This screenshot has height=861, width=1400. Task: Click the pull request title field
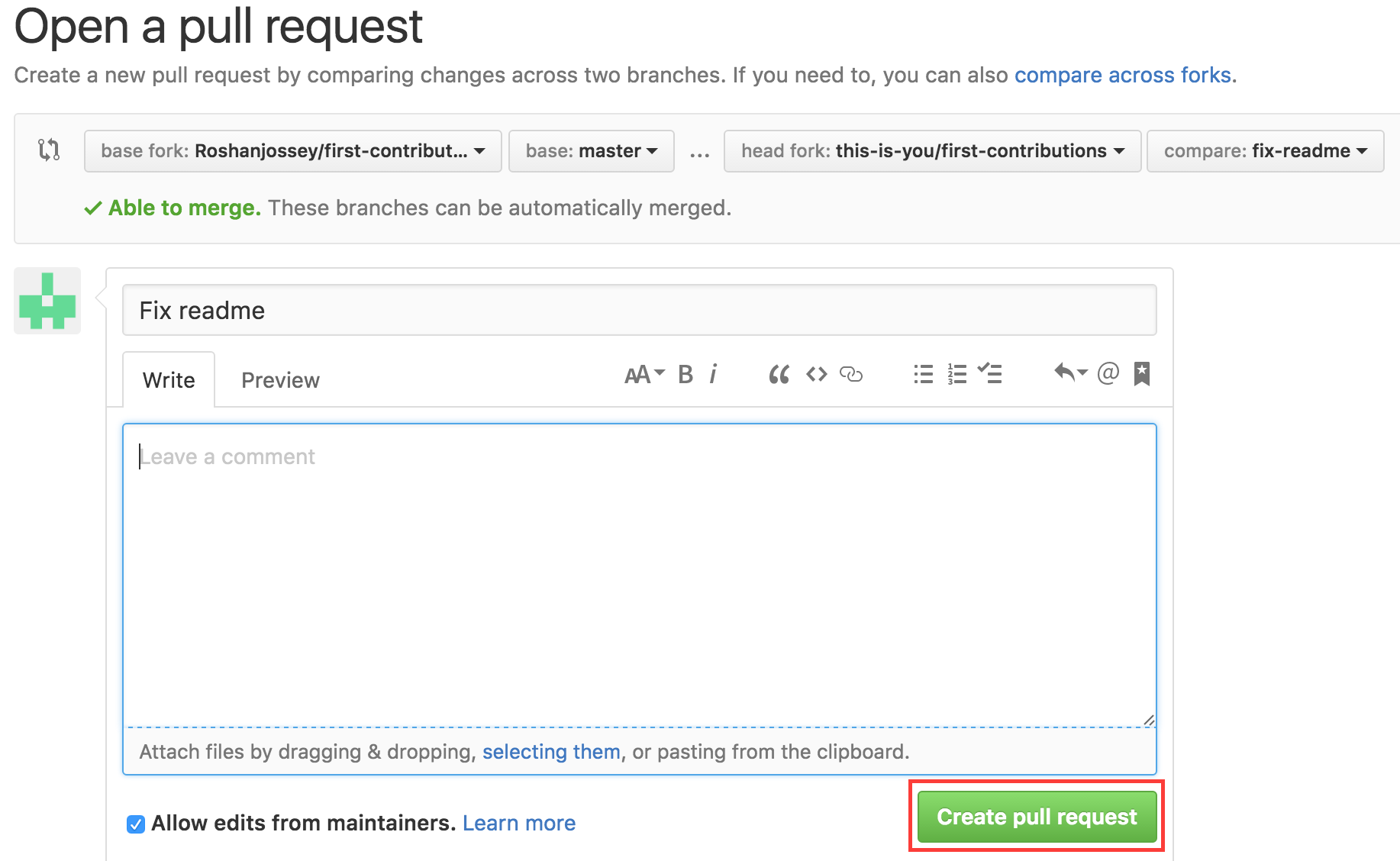tap(639, 311)
